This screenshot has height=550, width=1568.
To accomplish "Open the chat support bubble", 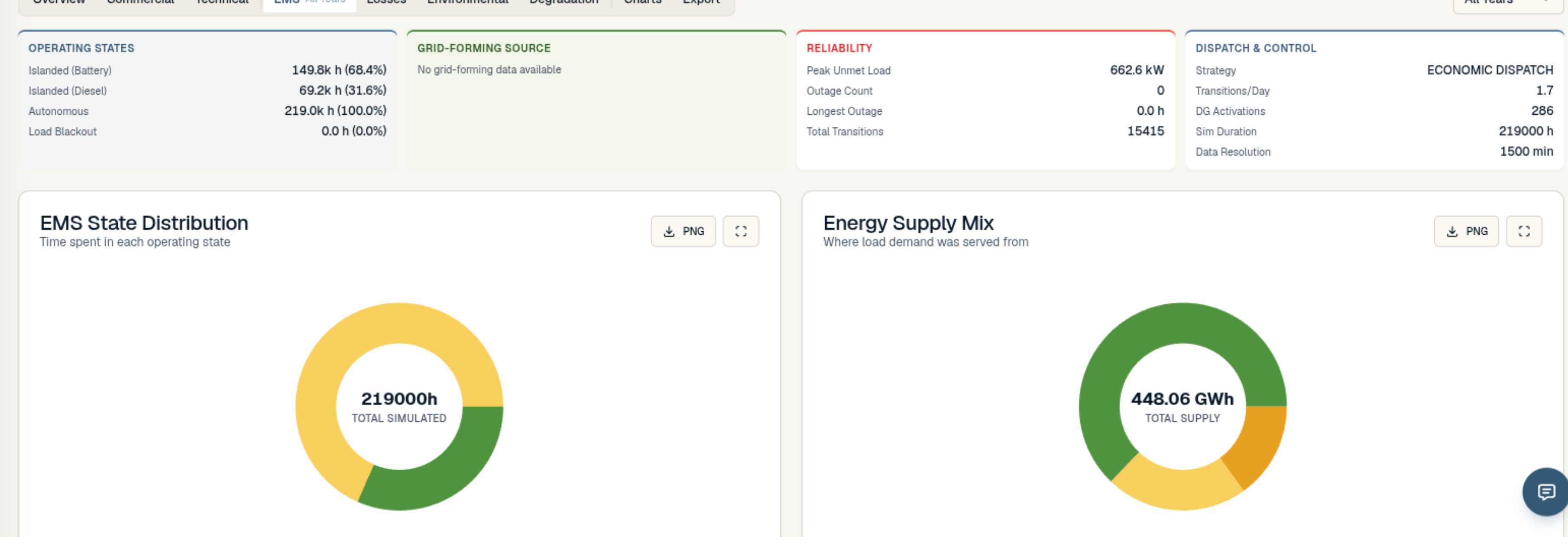I will tap(1546, 492).
